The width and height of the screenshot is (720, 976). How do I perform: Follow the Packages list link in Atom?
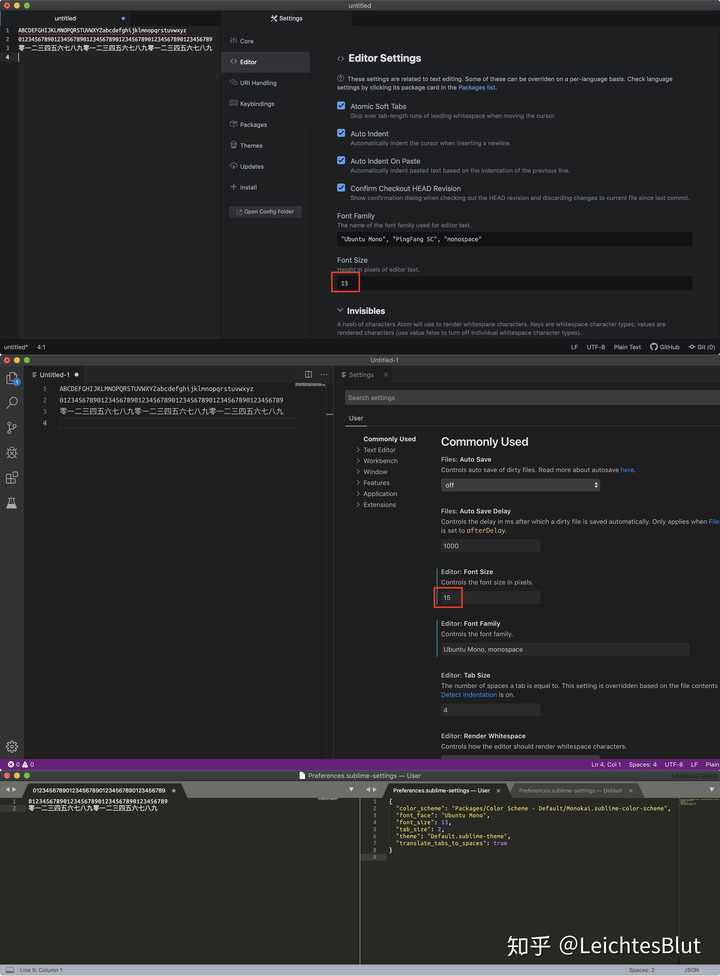[x=477, y=88]
